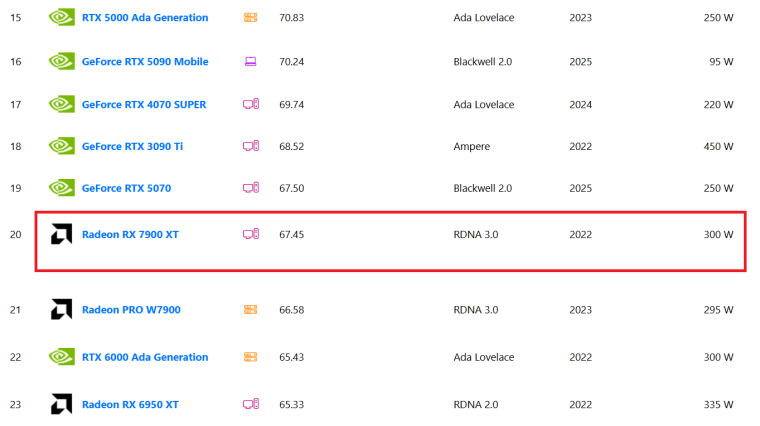Click NVIDIA logo beside GeForce RTX 3090 Ti

click(62, 146)
